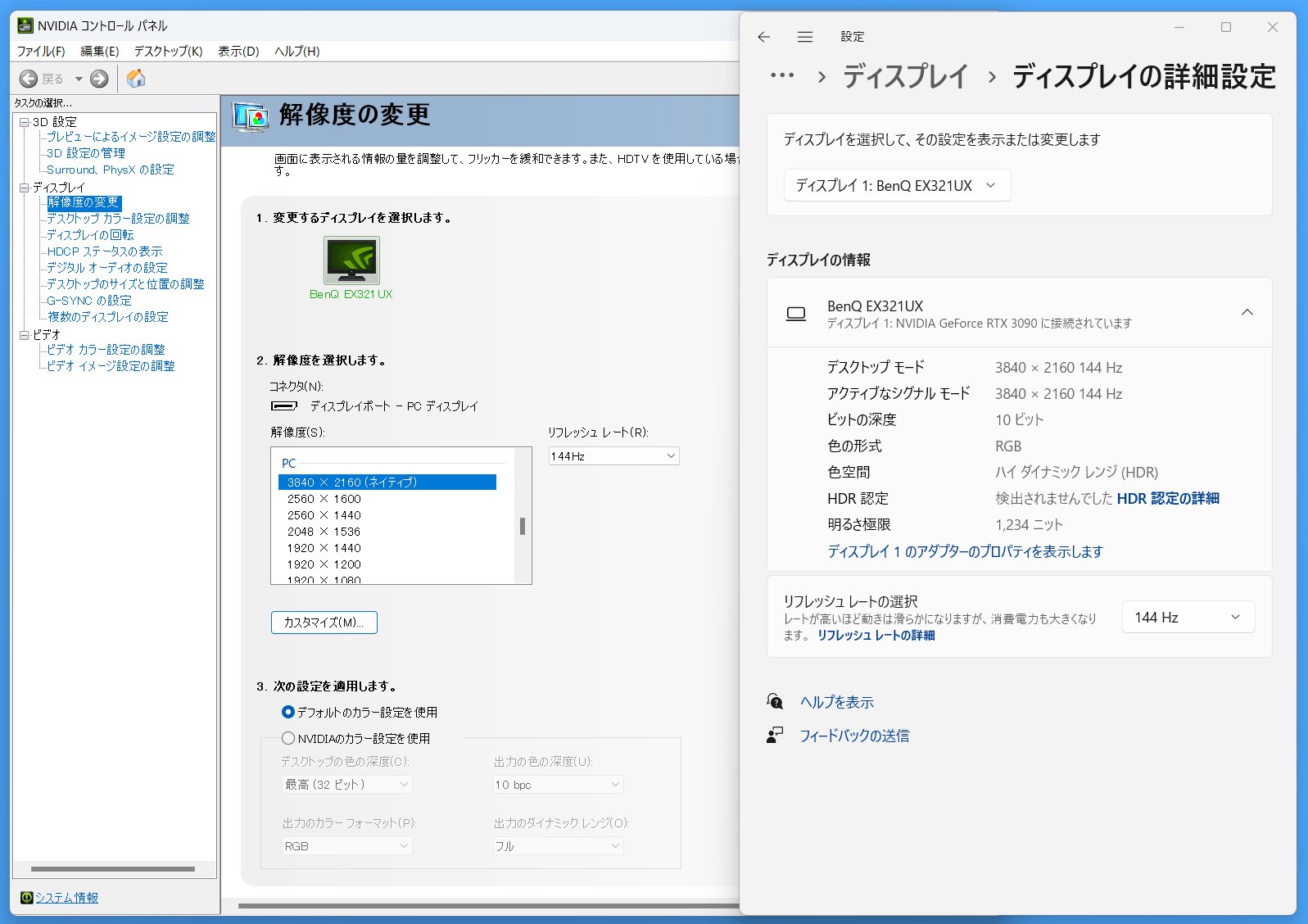Select default color settings radio button

[288, 712]
